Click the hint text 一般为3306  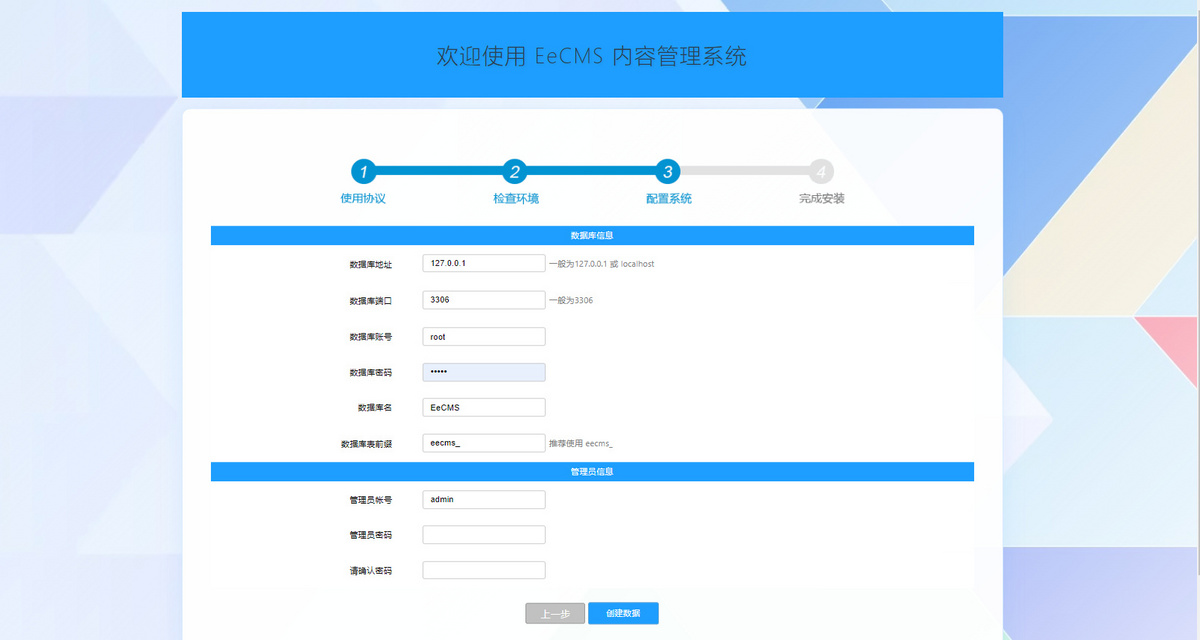pyautogui.click(x=571, y=301)
